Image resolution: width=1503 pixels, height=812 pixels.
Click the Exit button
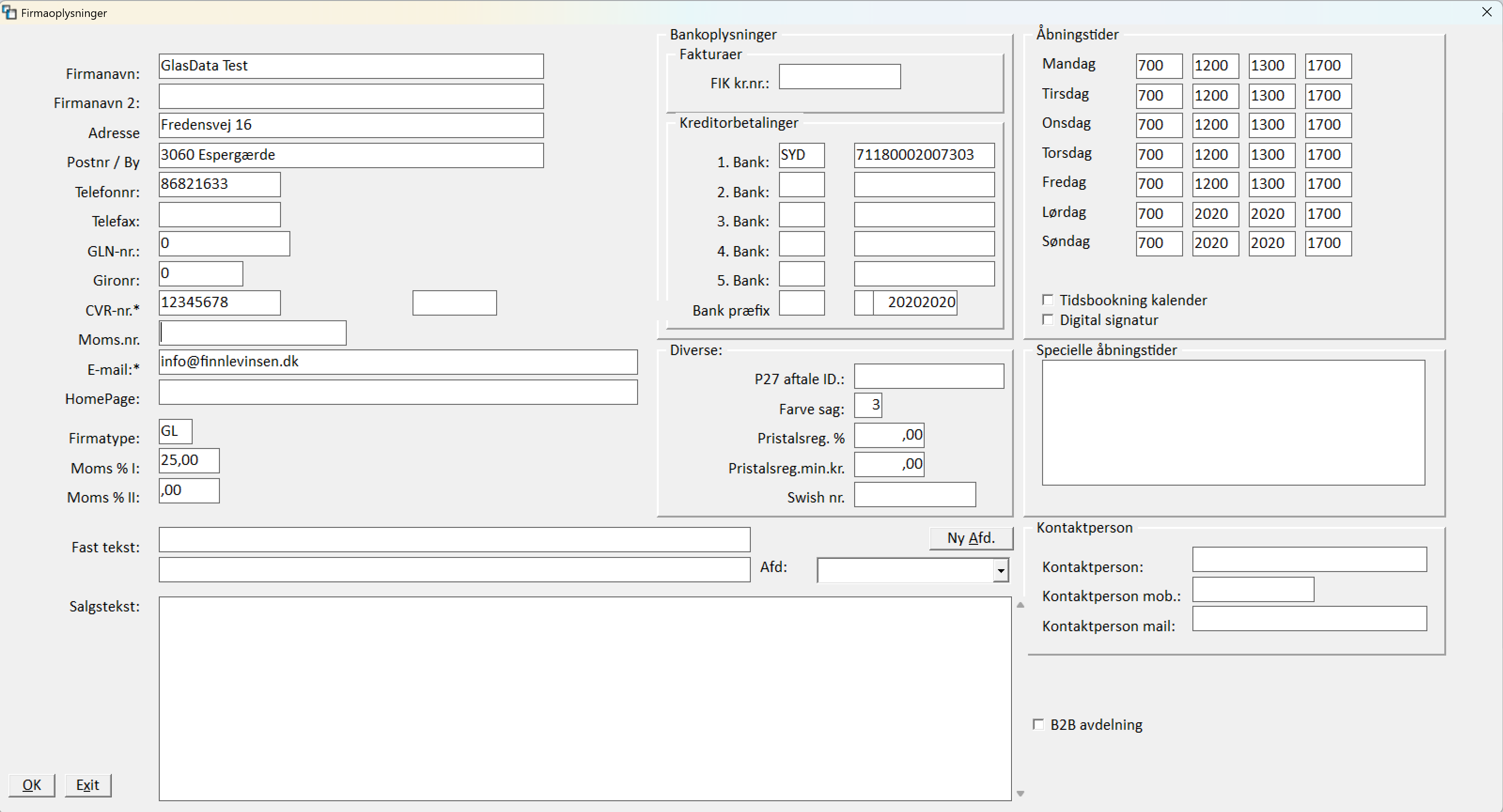click(87, 785)
